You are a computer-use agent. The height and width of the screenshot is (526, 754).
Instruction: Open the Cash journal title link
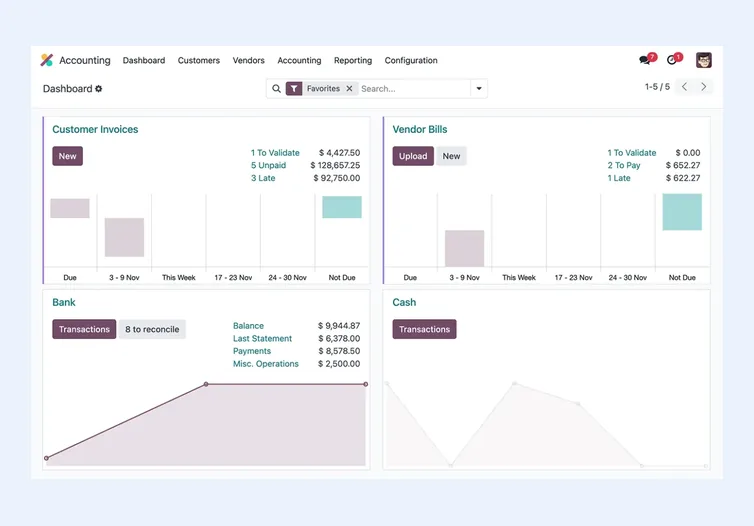tap(404, 302)
